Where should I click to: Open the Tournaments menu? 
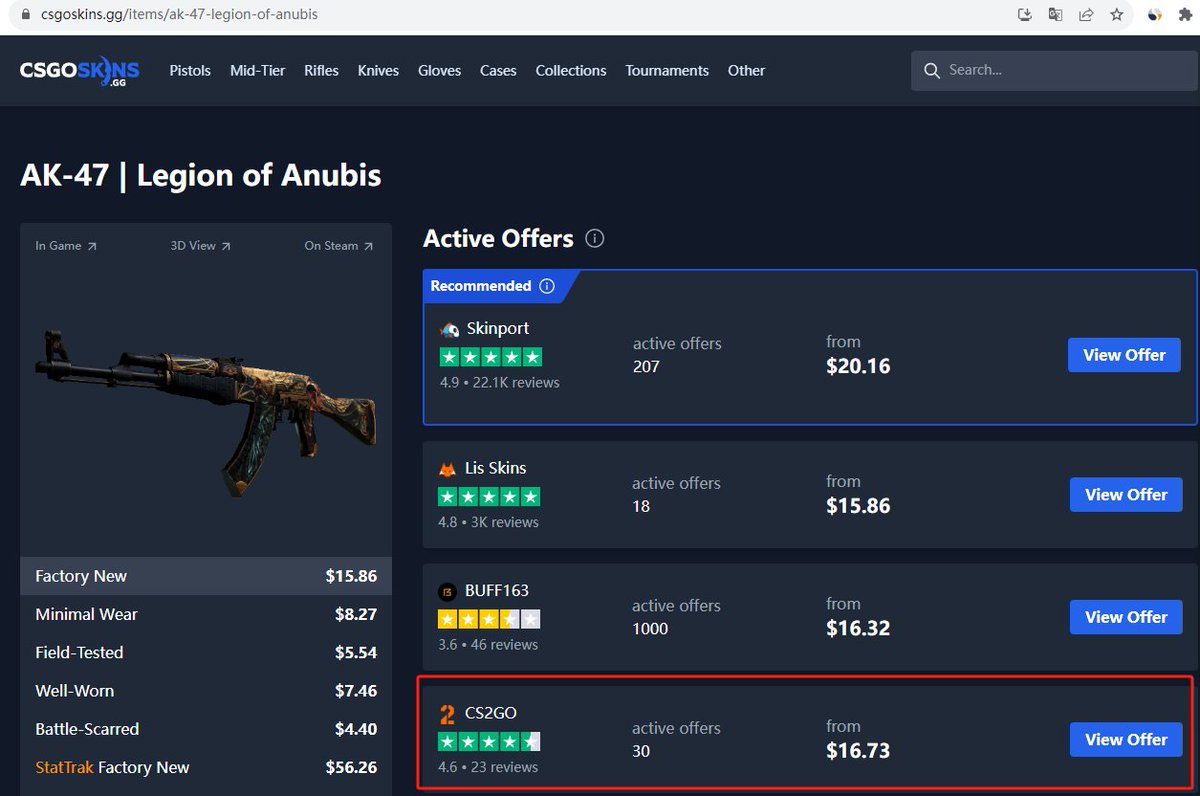(x=667, y=71)
